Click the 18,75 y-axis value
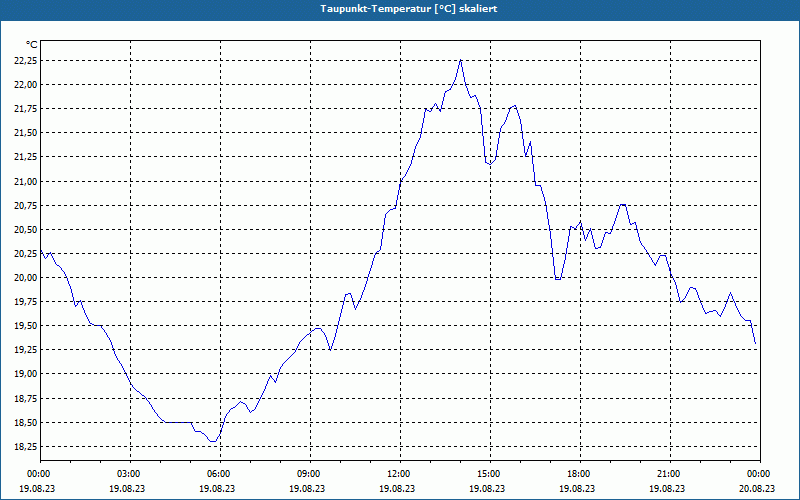800x500 pixels. point(25,398)
